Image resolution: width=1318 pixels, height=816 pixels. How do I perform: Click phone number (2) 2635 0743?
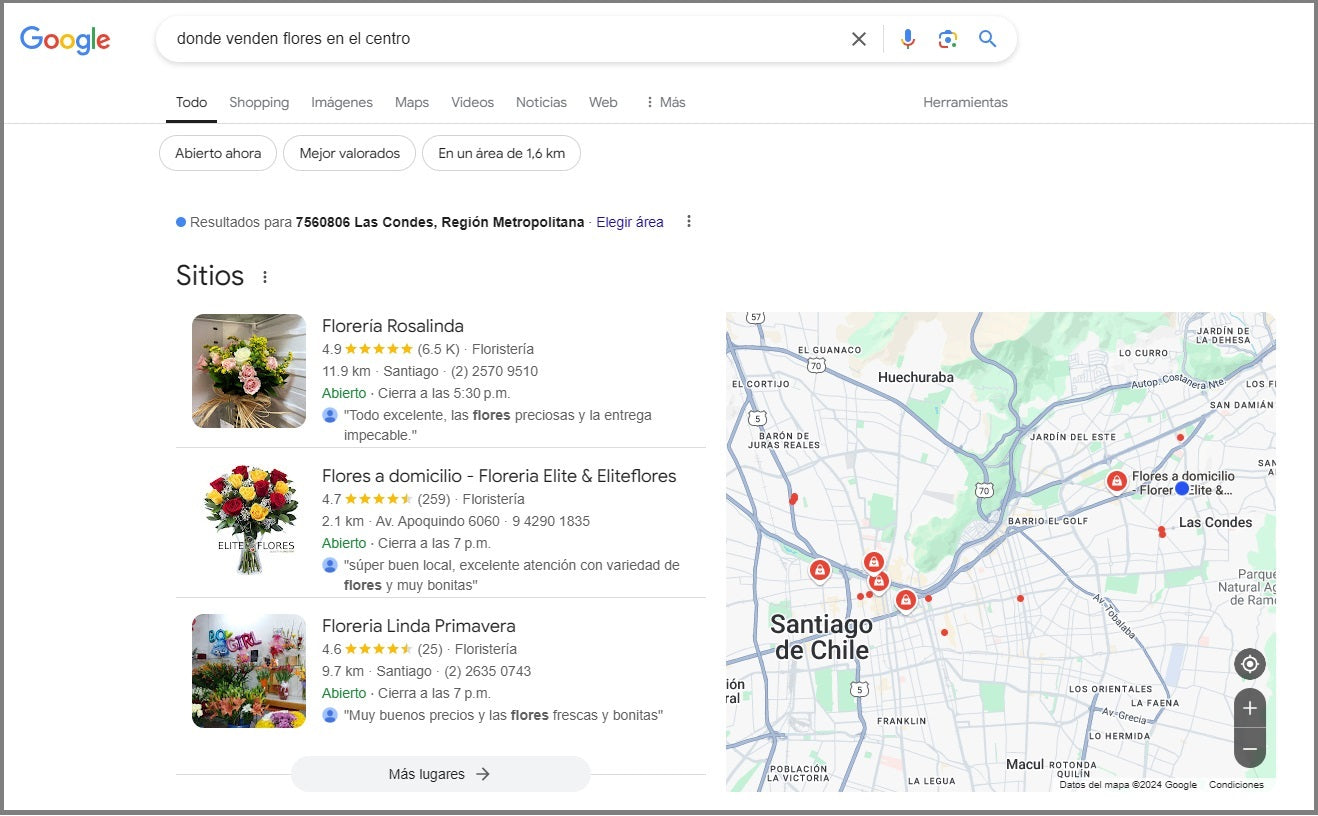pos(487,671)
